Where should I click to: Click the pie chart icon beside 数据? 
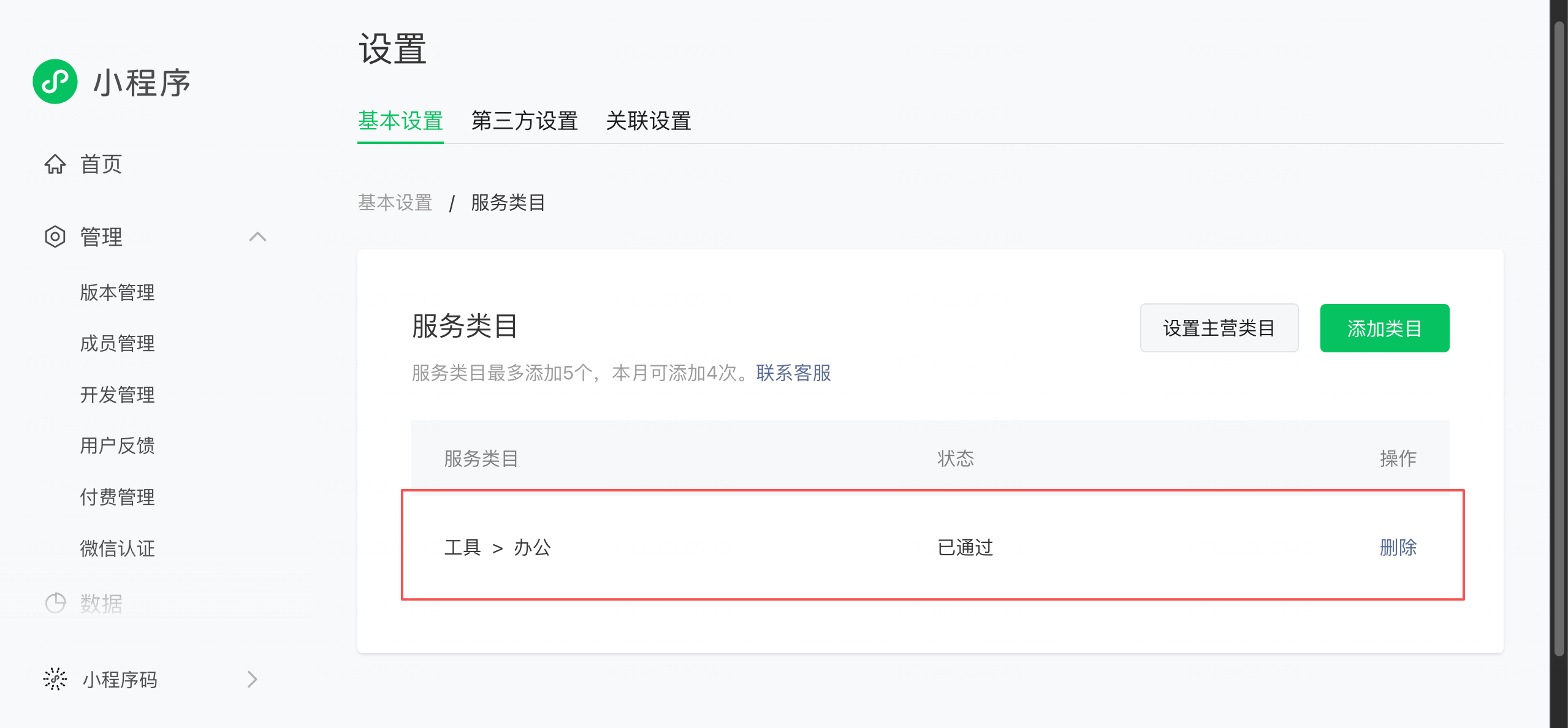coord(55,603)
